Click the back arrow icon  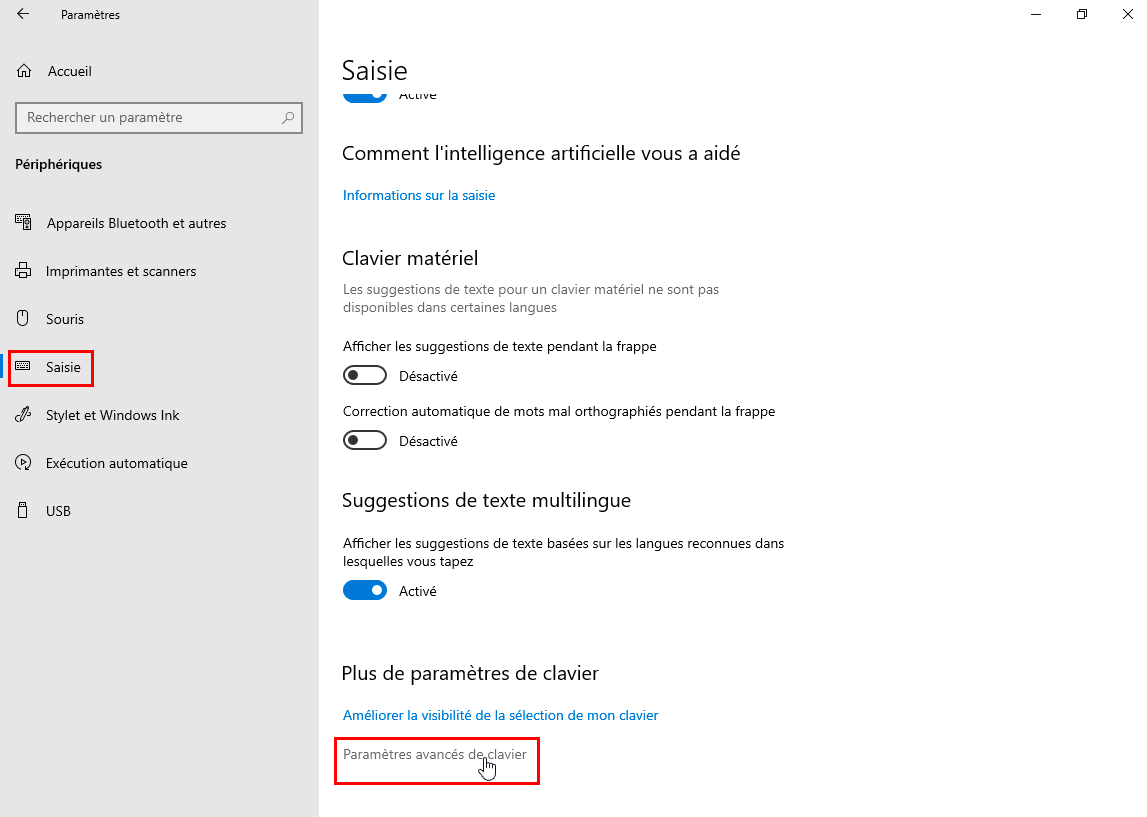pos(23,14)
